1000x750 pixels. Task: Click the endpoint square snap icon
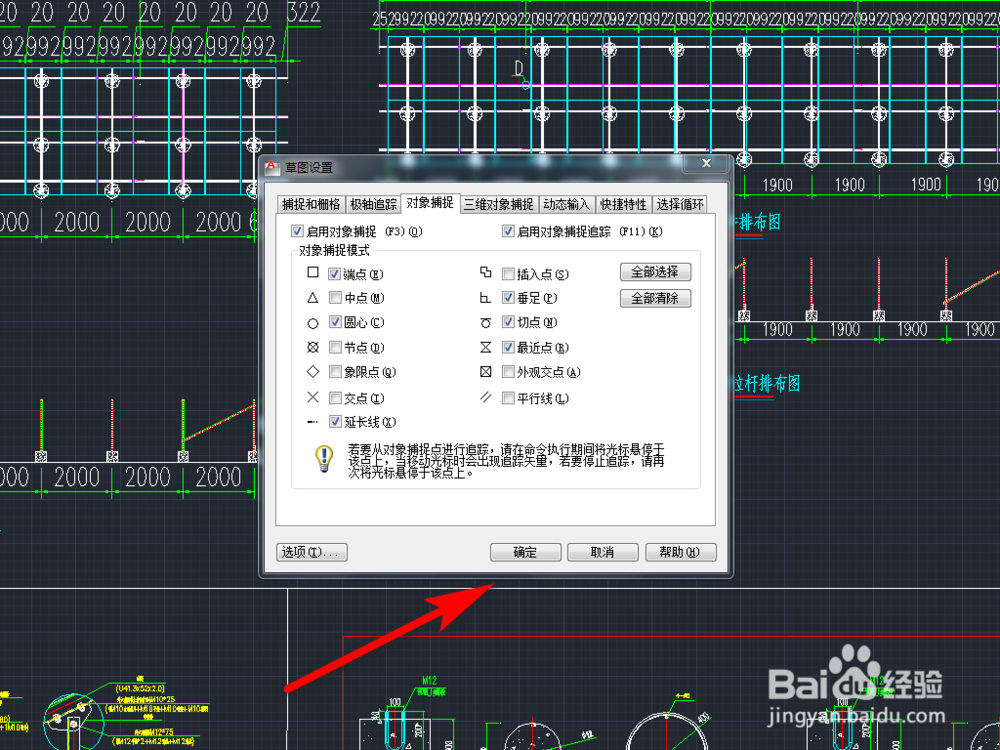click(312, 273)
